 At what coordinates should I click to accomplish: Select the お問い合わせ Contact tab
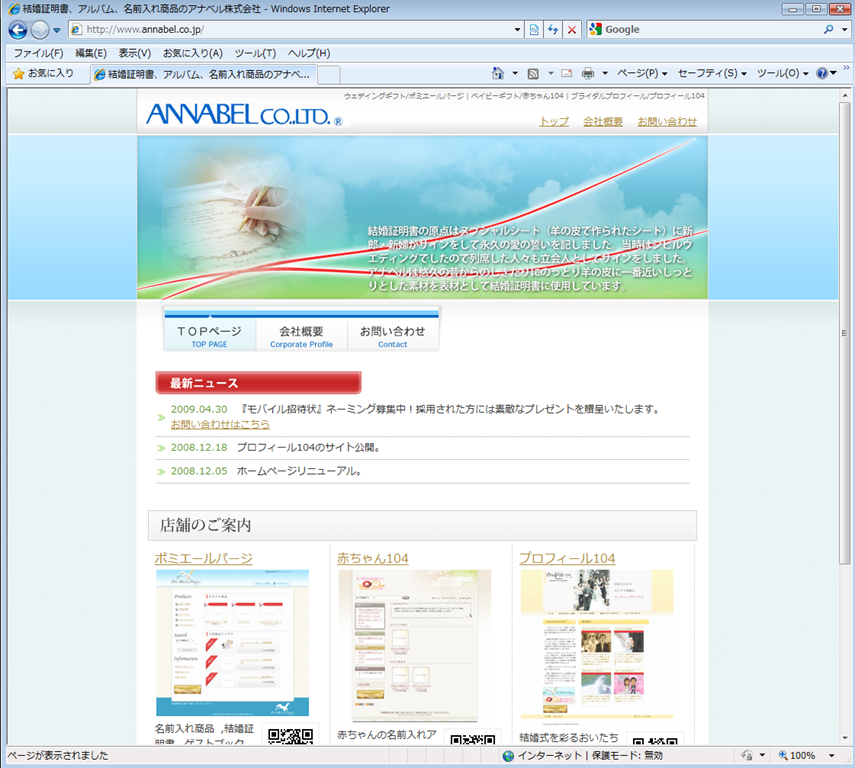(393, 335)
